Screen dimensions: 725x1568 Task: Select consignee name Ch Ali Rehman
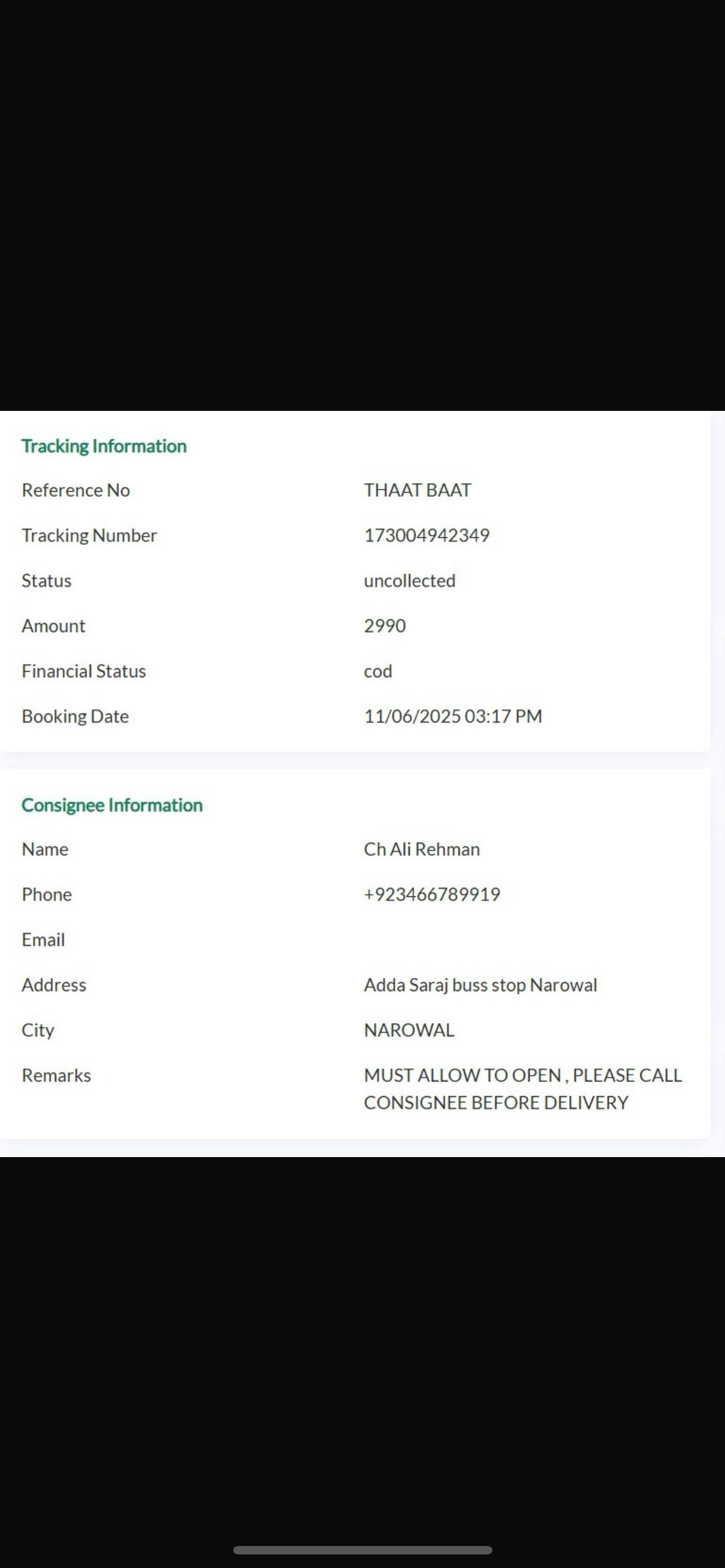[x=422, y=849]
